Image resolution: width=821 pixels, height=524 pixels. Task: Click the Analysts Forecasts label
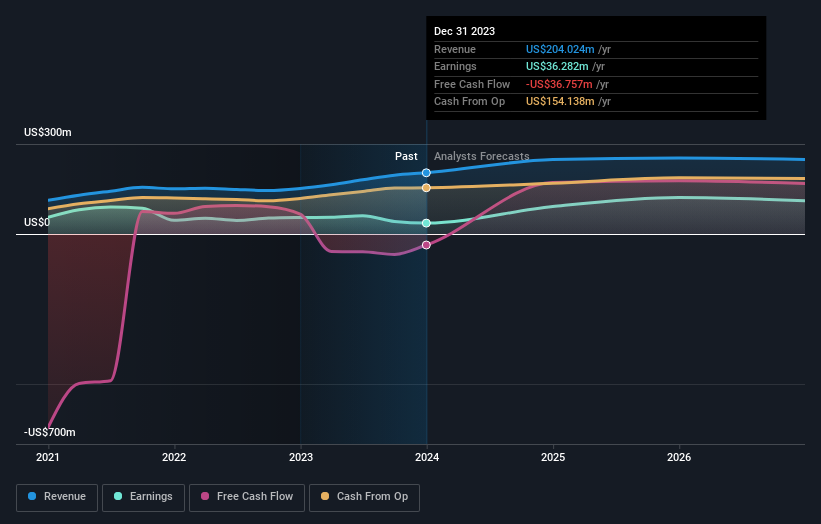click(481, 156)
